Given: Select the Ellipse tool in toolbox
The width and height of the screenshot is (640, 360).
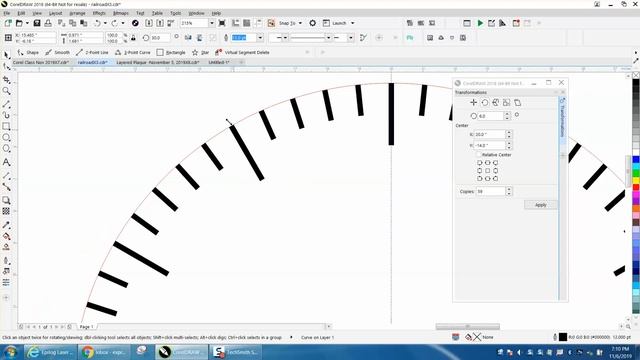Looking at the screenshot, I should (6, 138).
